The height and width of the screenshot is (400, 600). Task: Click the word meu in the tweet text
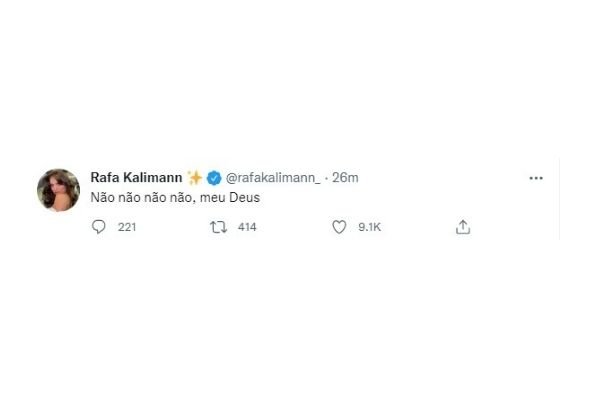tap(212, 199)
